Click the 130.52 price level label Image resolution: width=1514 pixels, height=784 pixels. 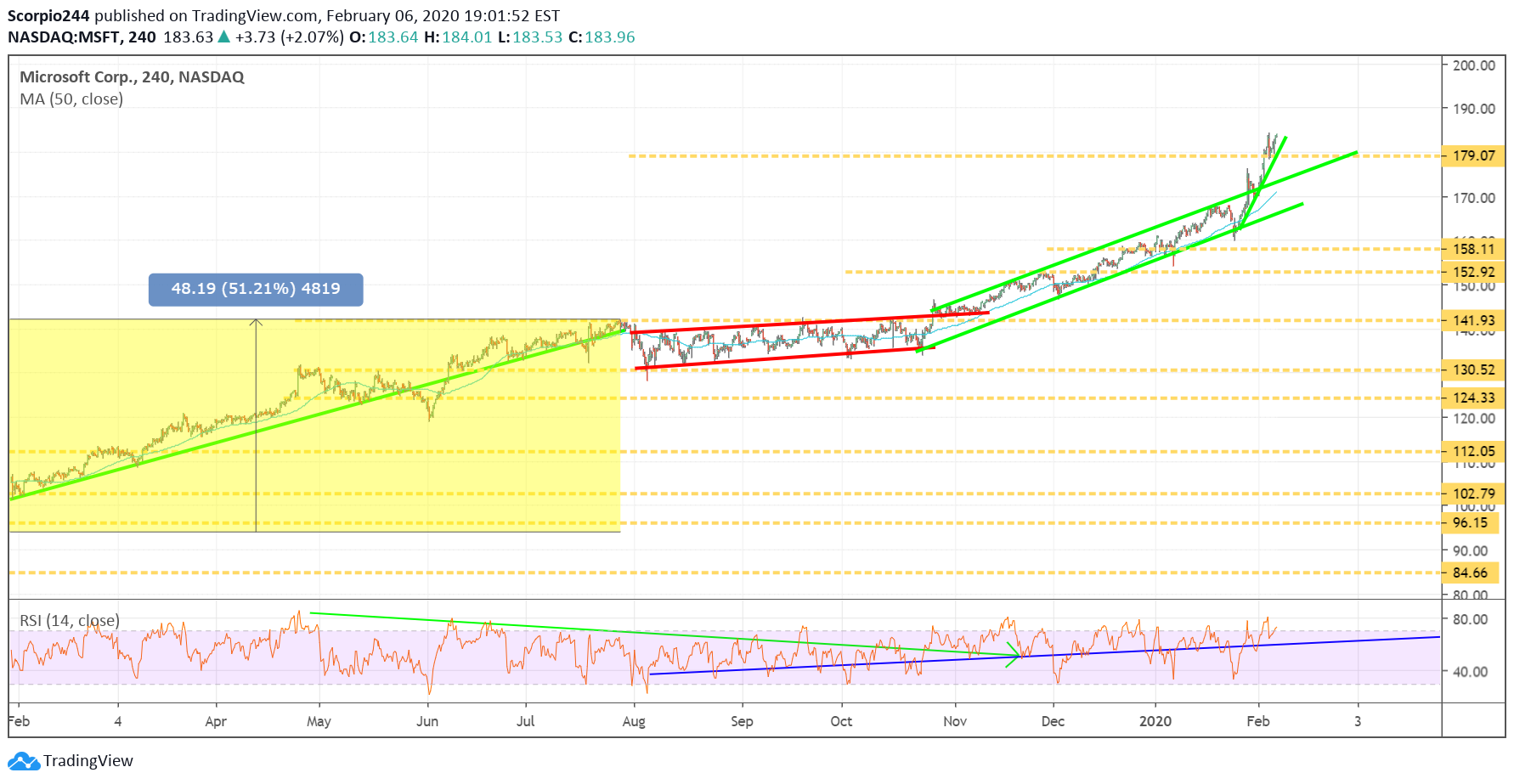point(1474,369)
